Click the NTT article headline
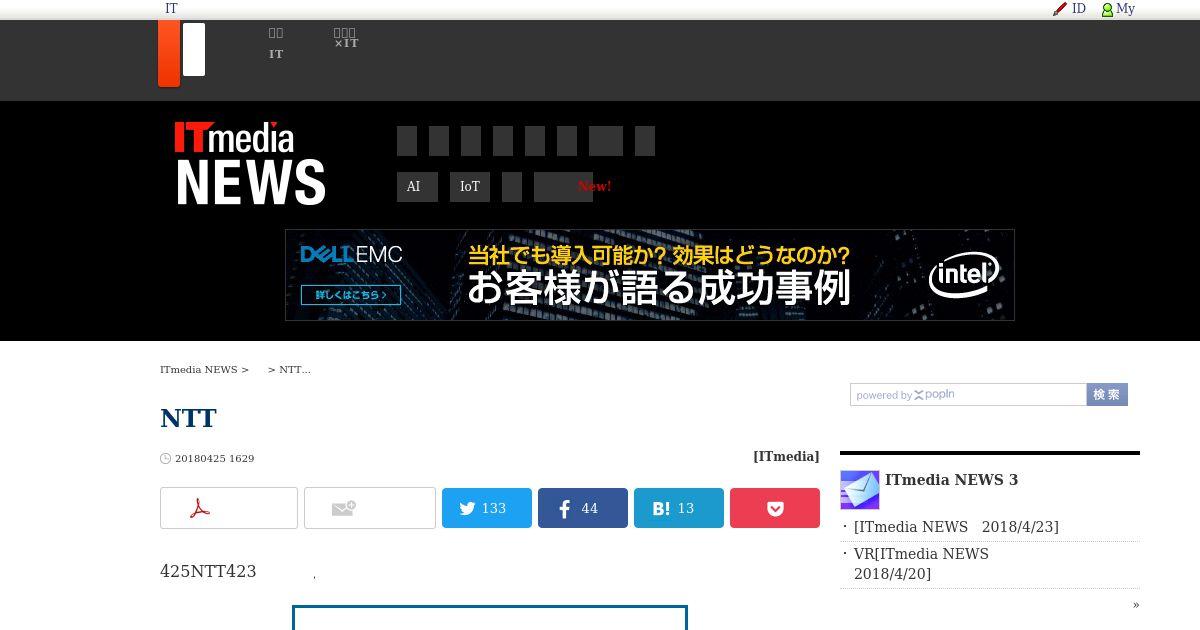 pyautogui.click(x=188, y=418)
